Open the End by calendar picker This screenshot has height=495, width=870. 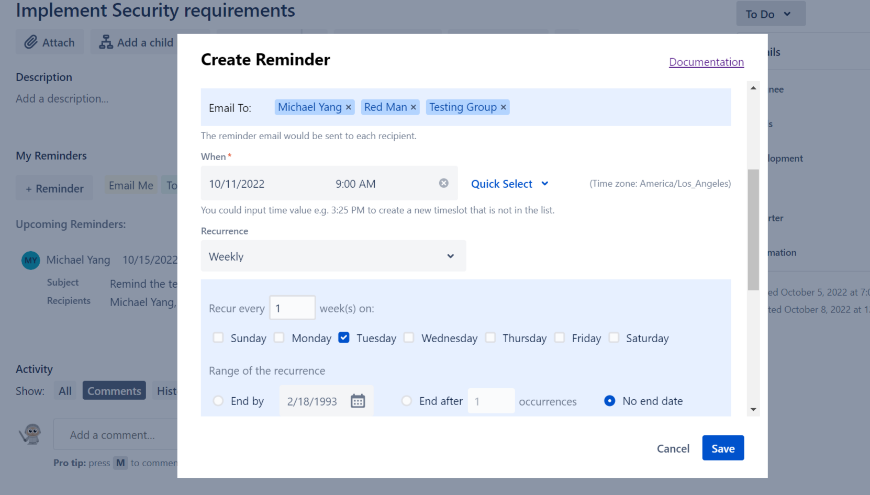[357, 401]
